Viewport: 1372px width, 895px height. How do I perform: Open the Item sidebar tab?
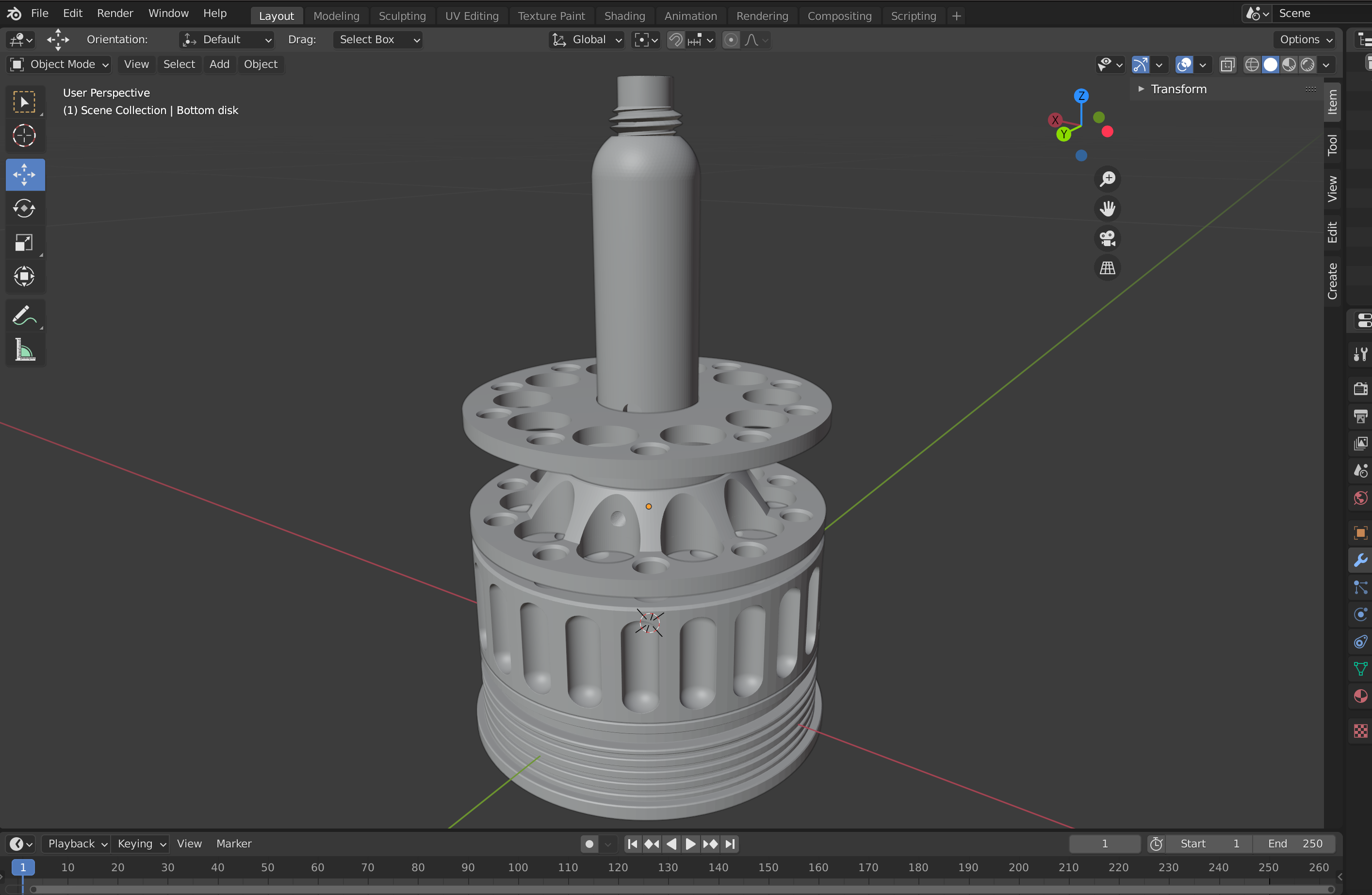click(1332, 102)
